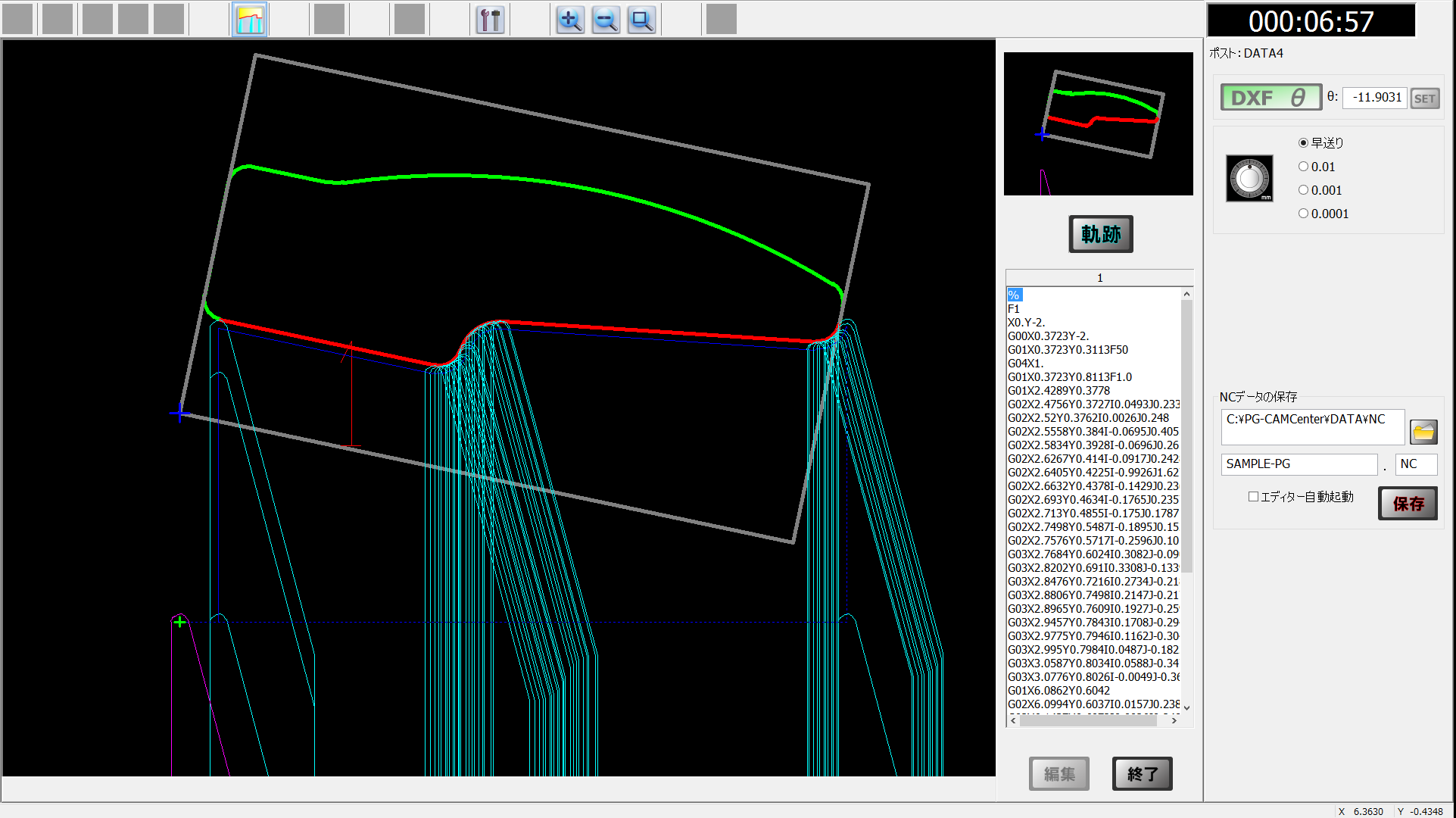Screen dimensions: 1456x818
Task: Select the G02X2.52Y0.3762 code line
Action: pyautogui.click(x=1088, y=418)
